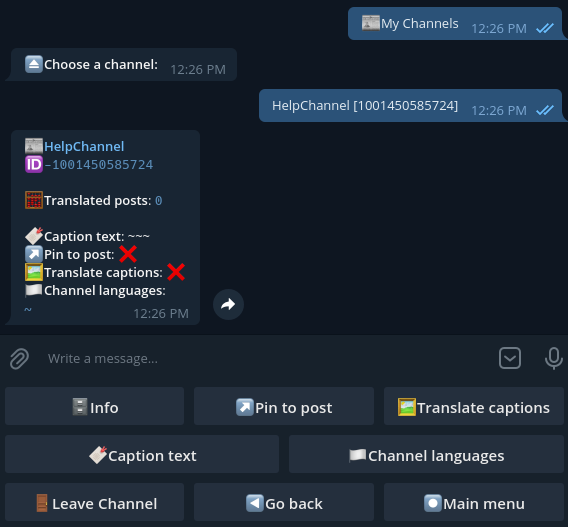Click the Info keyboard button

point(95,406)
